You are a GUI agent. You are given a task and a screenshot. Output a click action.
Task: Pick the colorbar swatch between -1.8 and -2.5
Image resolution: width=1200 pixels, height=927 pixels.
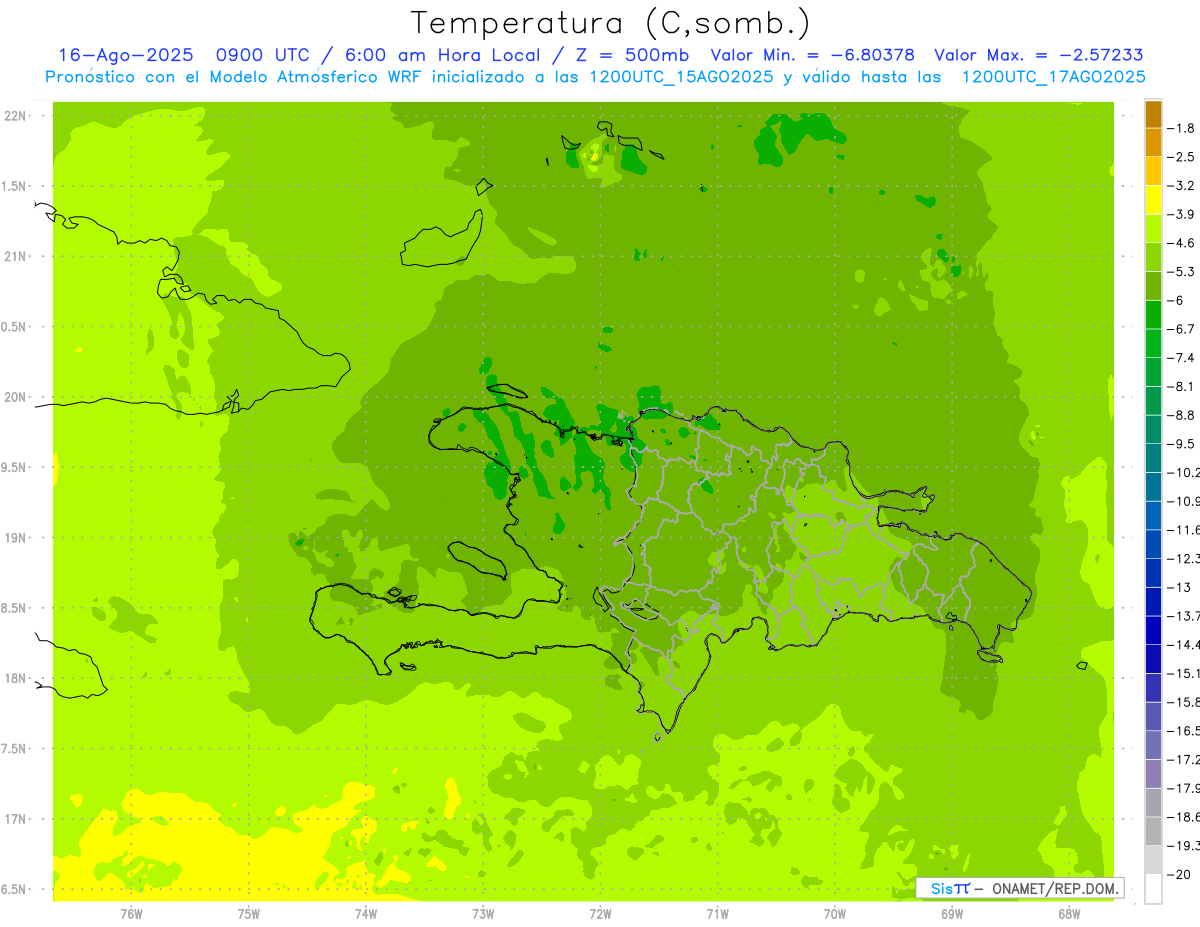coord(1153,142)
